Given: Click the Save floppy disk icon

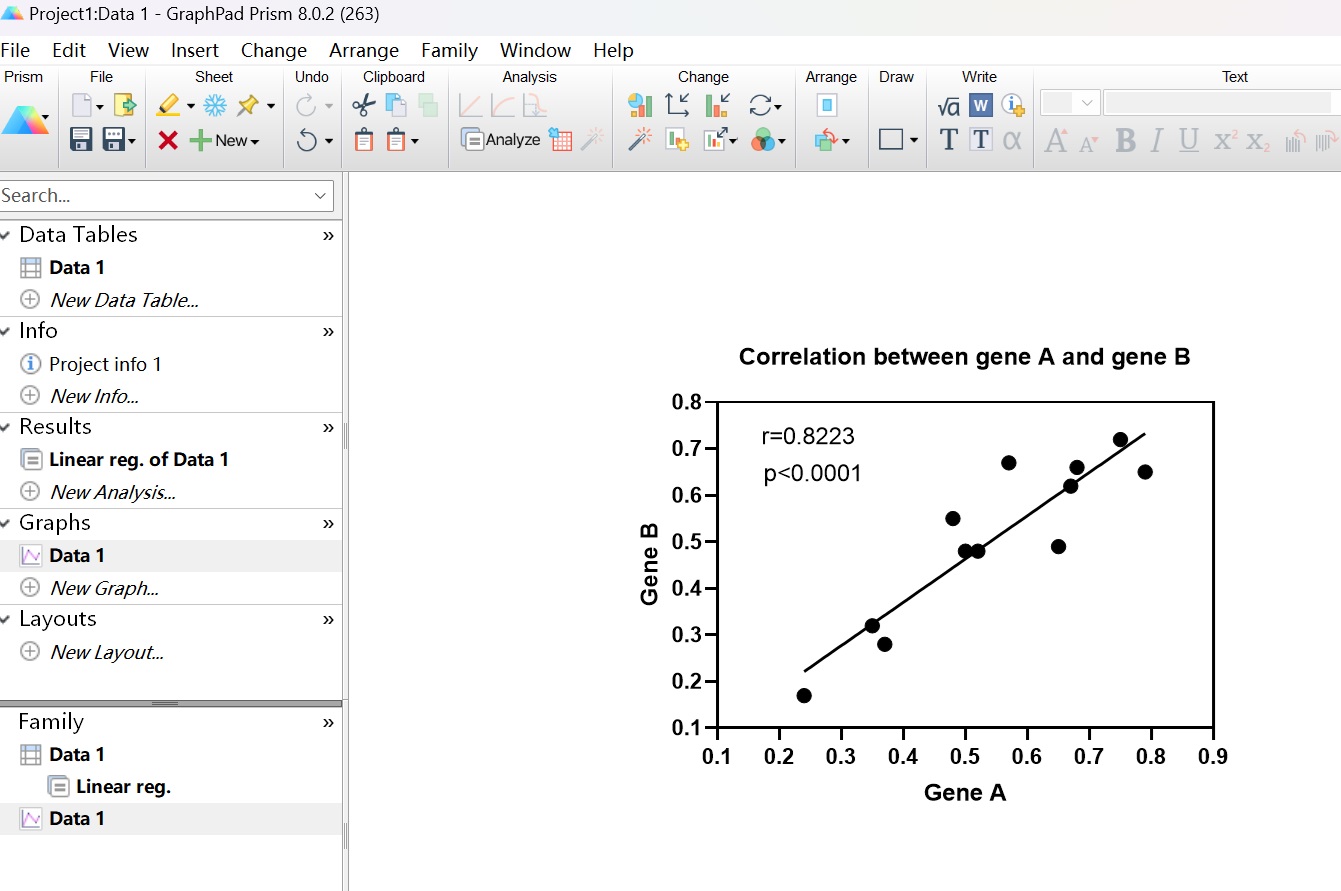Looking at the screenshot, I should tap(81, 140).
